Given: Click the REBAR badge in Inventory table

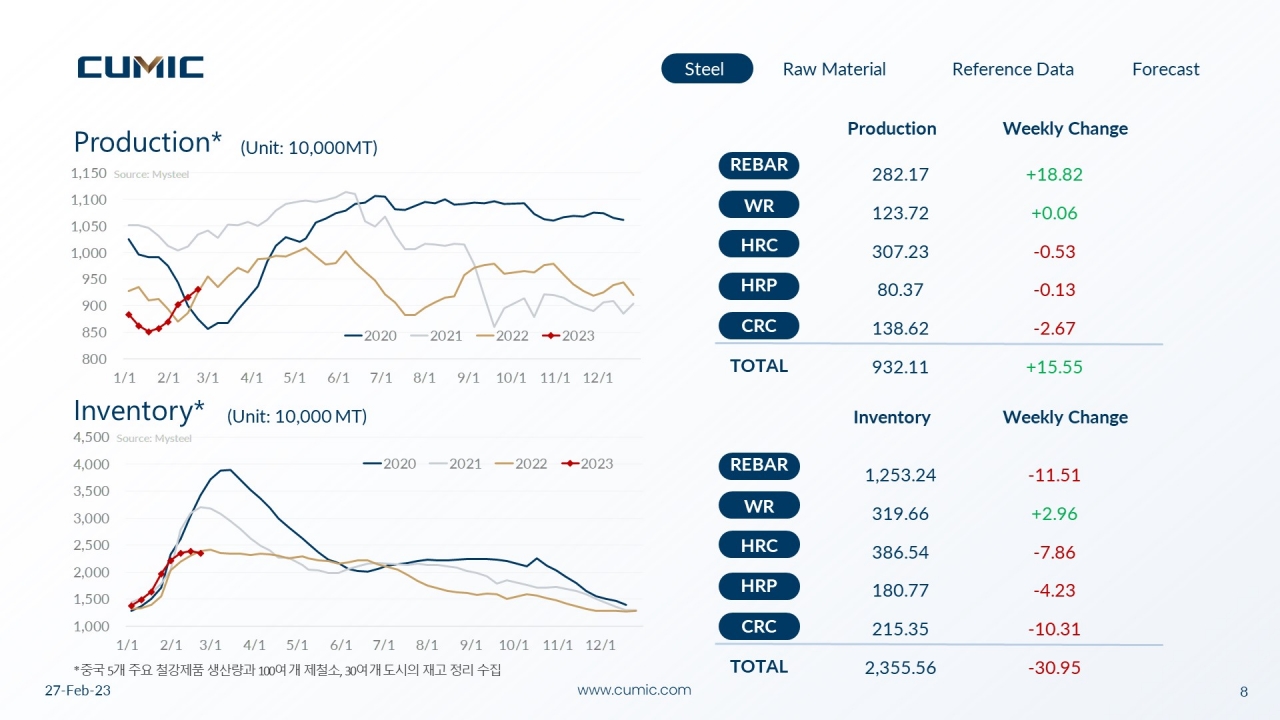Looking at the screenshot, I should coord(759,465).
